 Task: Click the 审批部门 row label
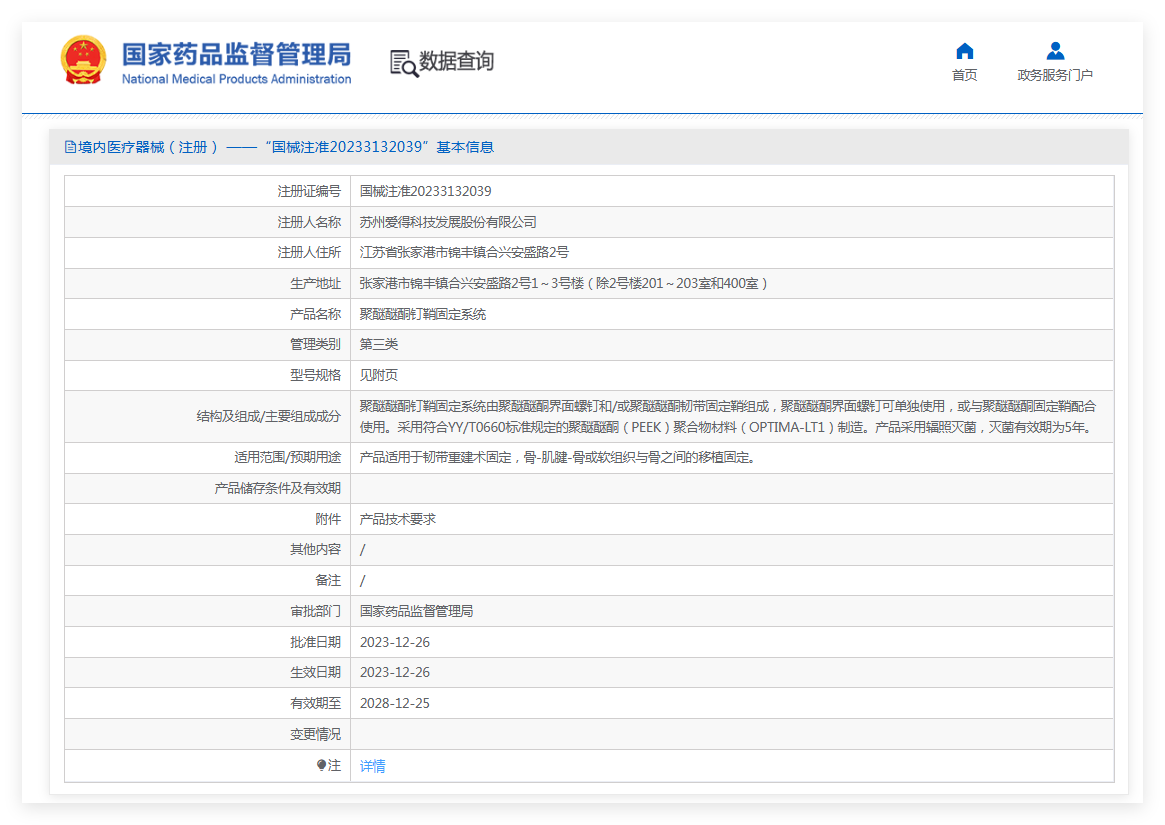coord(316,612)
